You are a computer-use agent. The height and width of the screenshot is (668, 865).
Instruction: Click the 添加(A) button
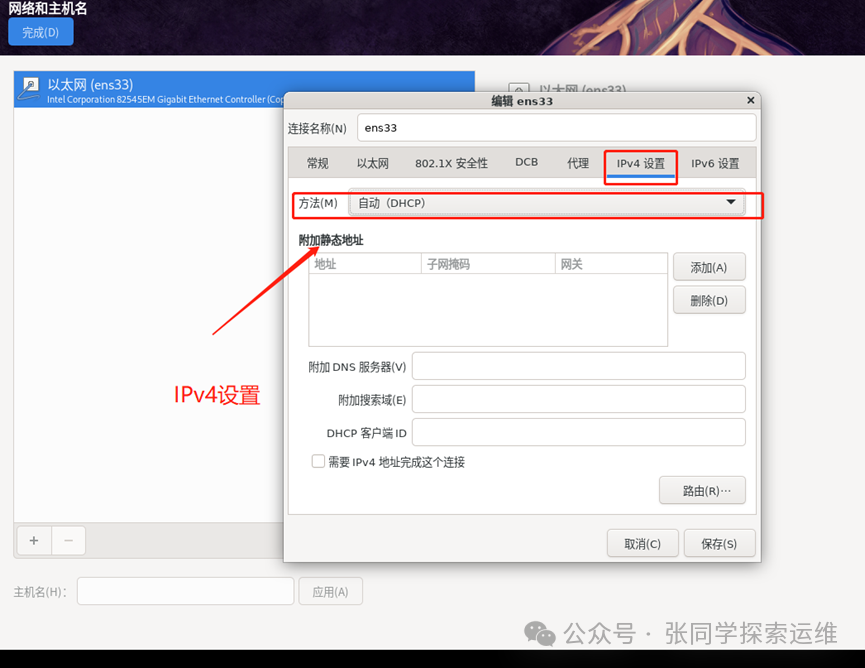(709, 266)
